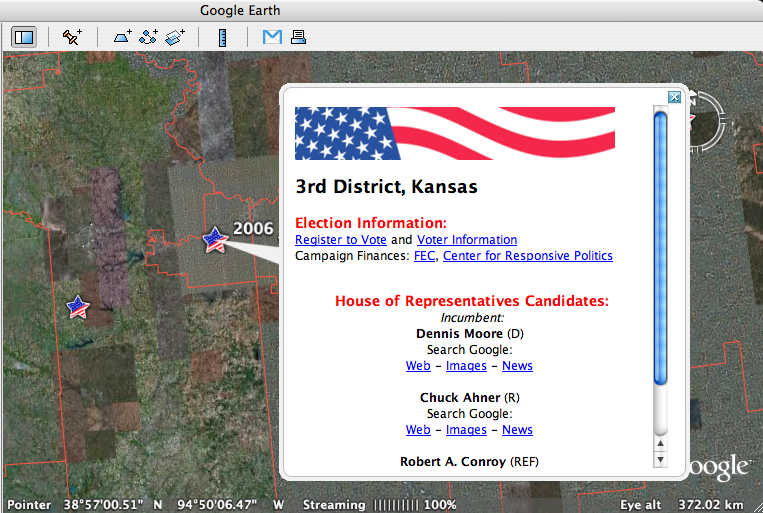Click the 'Robert A. Conroy (REF)' name
Viewport: 763px width, 513px height.
(x=469, y=461)
